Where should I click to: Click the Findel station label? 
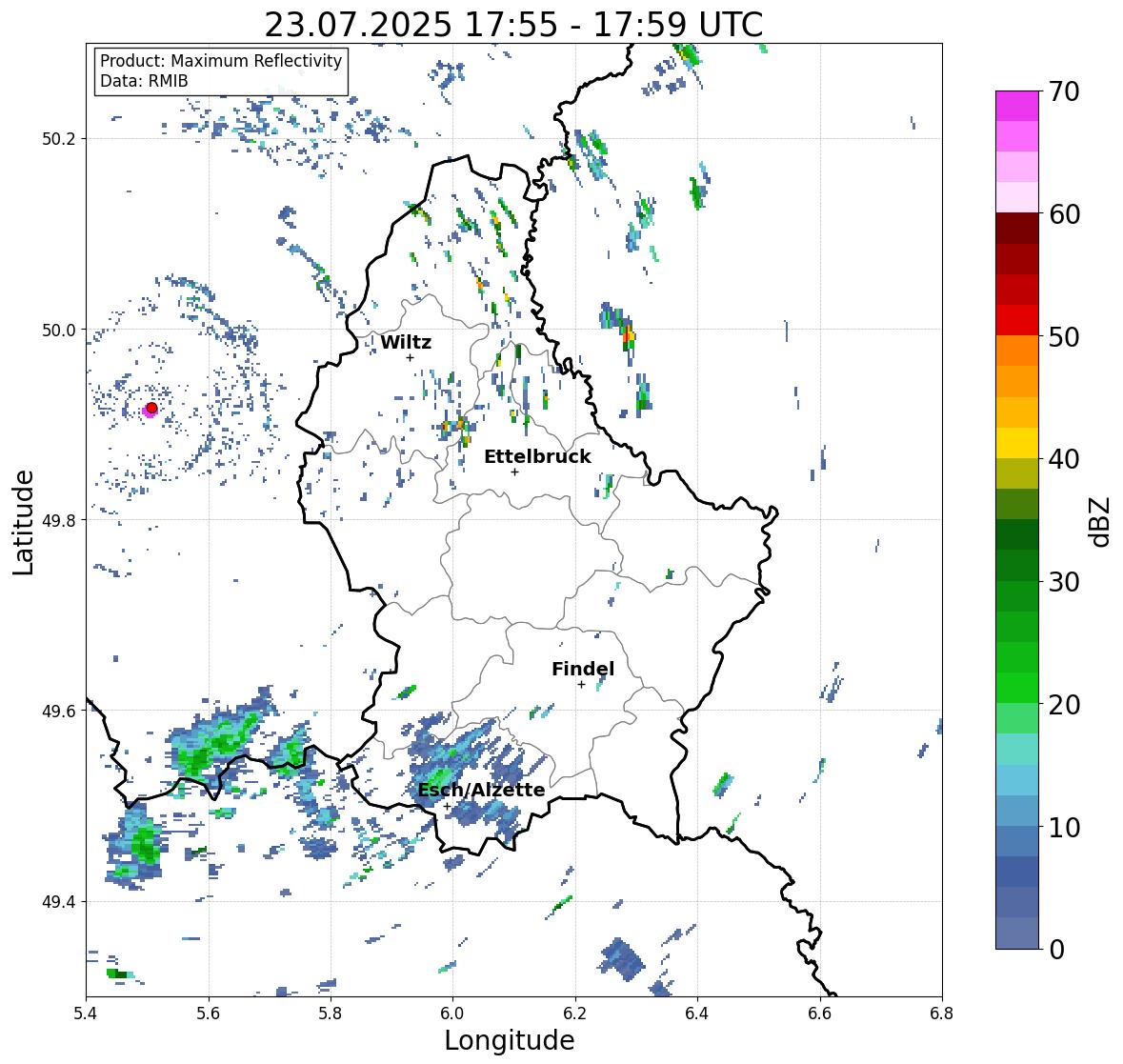(582, 669)
